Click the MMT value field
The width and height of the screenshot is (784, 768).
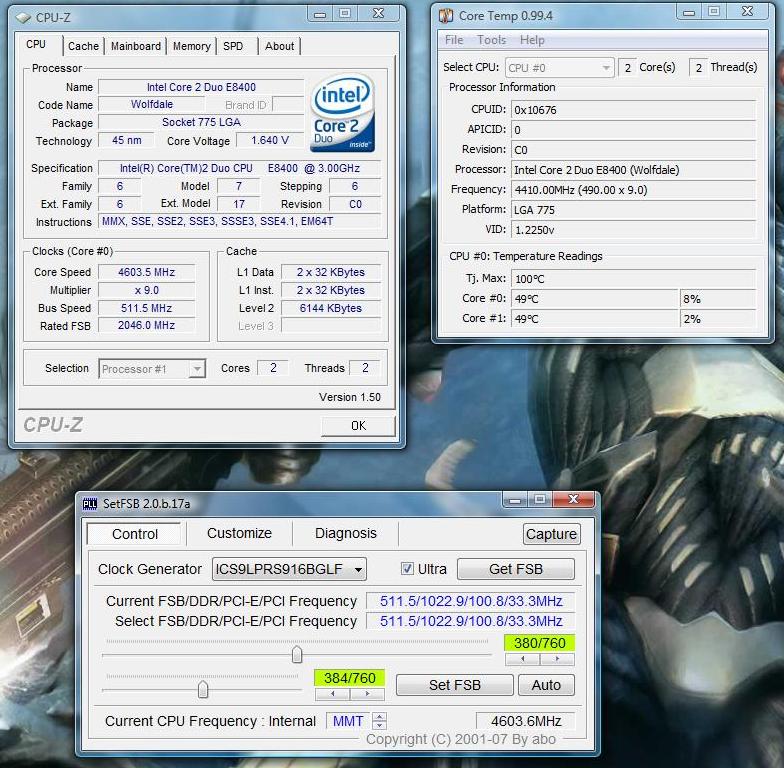(348, 721)
